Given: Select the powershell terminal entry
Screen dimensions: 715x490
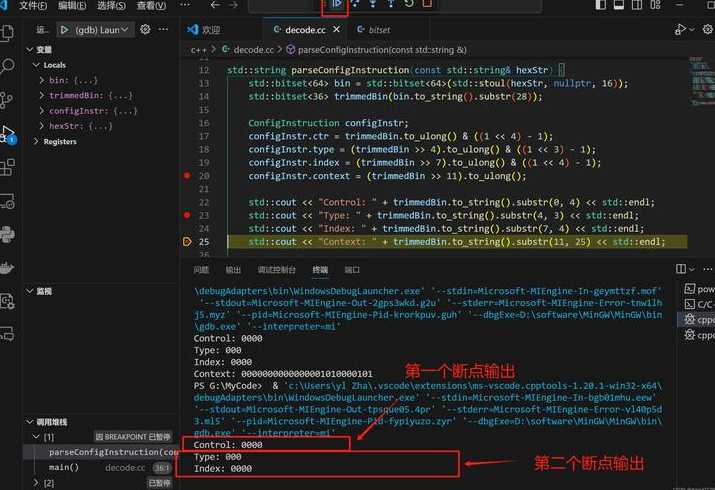Looking at the screenshot, I should point(699,289).
